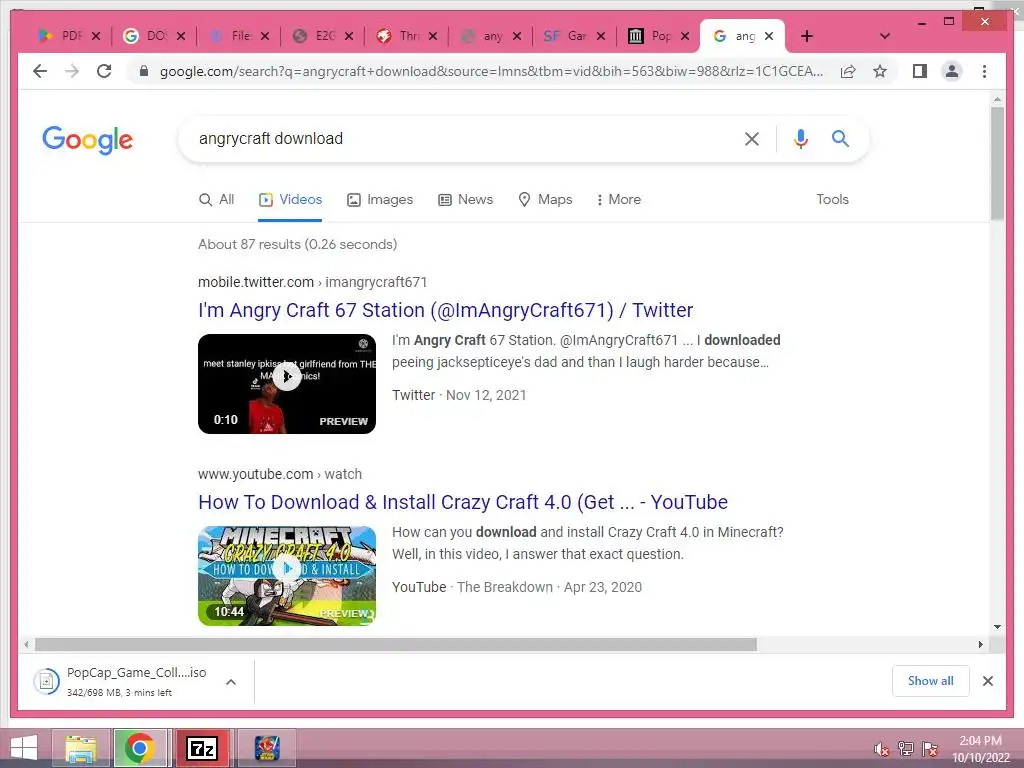1024x768 pixels.
Task: Click the address bar URL
Action: coord(491,71)
